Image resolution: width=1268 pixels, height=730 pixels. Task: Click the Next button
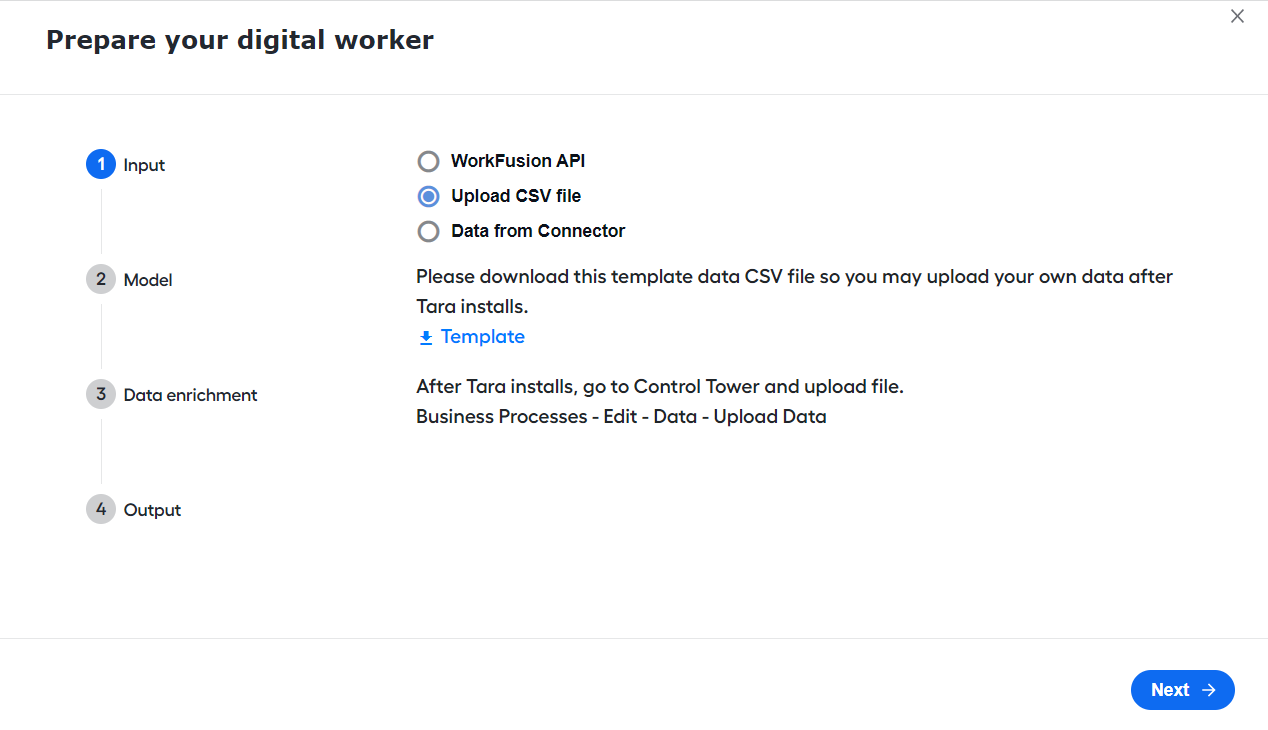1183,690
